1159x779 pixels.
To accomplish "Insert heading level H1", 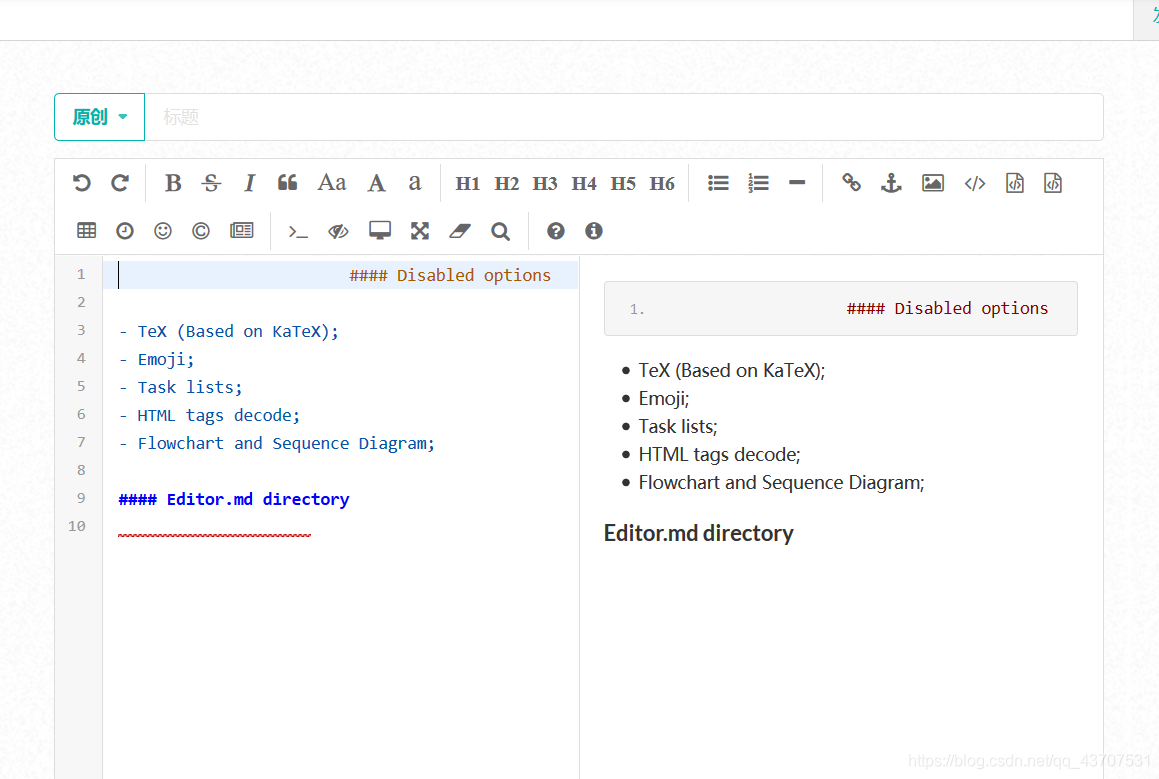I will pos(467,183).
